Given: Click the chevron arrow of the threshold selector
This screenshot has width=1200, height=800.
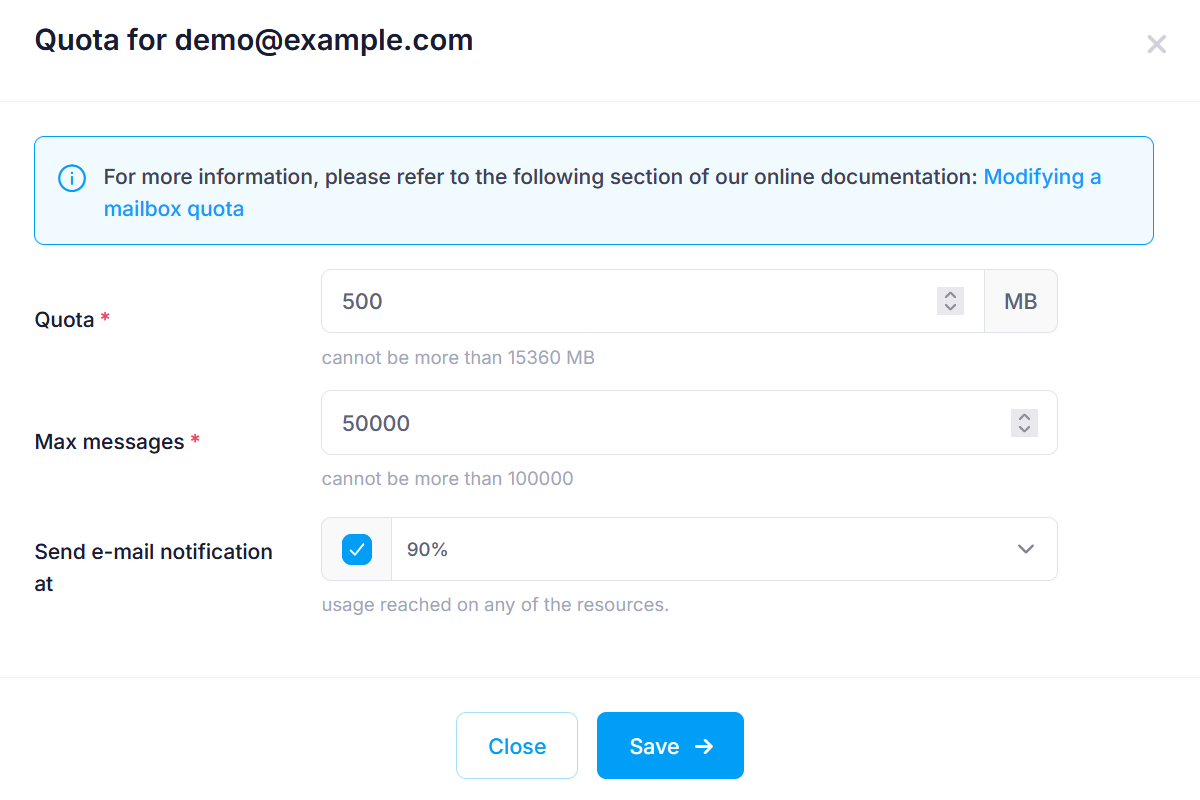Looking at the screenshot, I should coord(1025,549).
